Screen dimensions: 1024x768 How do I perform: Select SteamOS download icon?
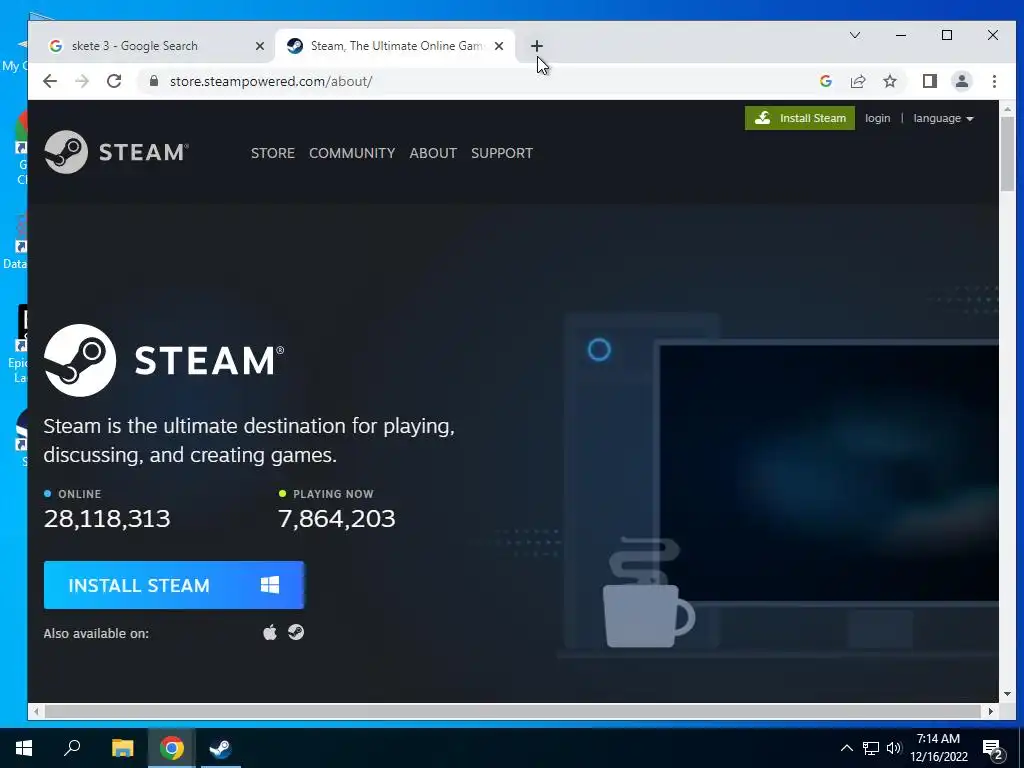pyautogui.click(x=296, y=632)
